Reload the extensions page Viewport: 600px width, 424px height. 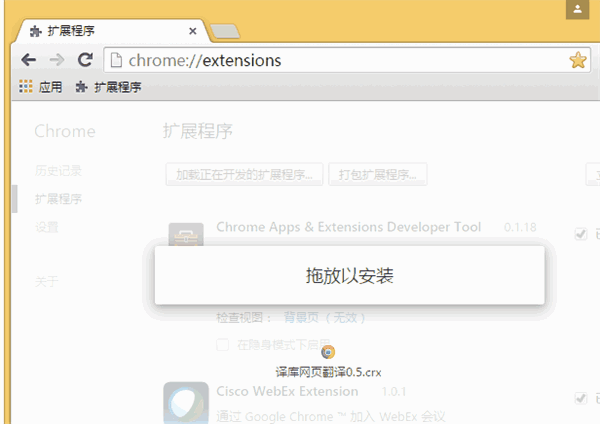click(x=85, y=60)
